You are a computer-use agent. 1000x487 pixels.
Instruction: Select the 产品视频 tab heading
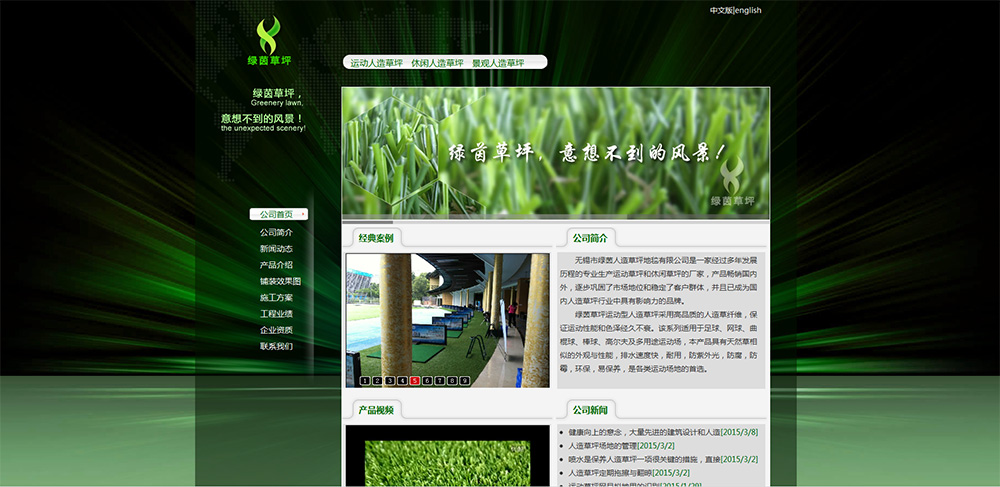376,410
